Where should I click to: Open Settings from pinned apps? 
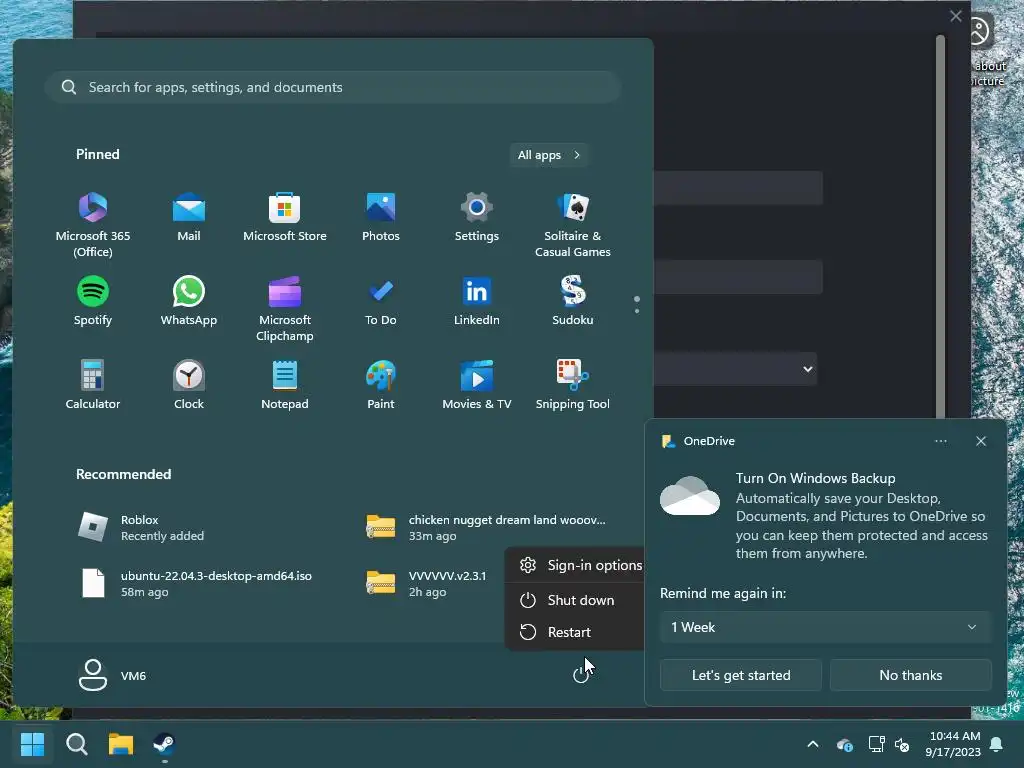pyautogui.click(x=477, y=217)
